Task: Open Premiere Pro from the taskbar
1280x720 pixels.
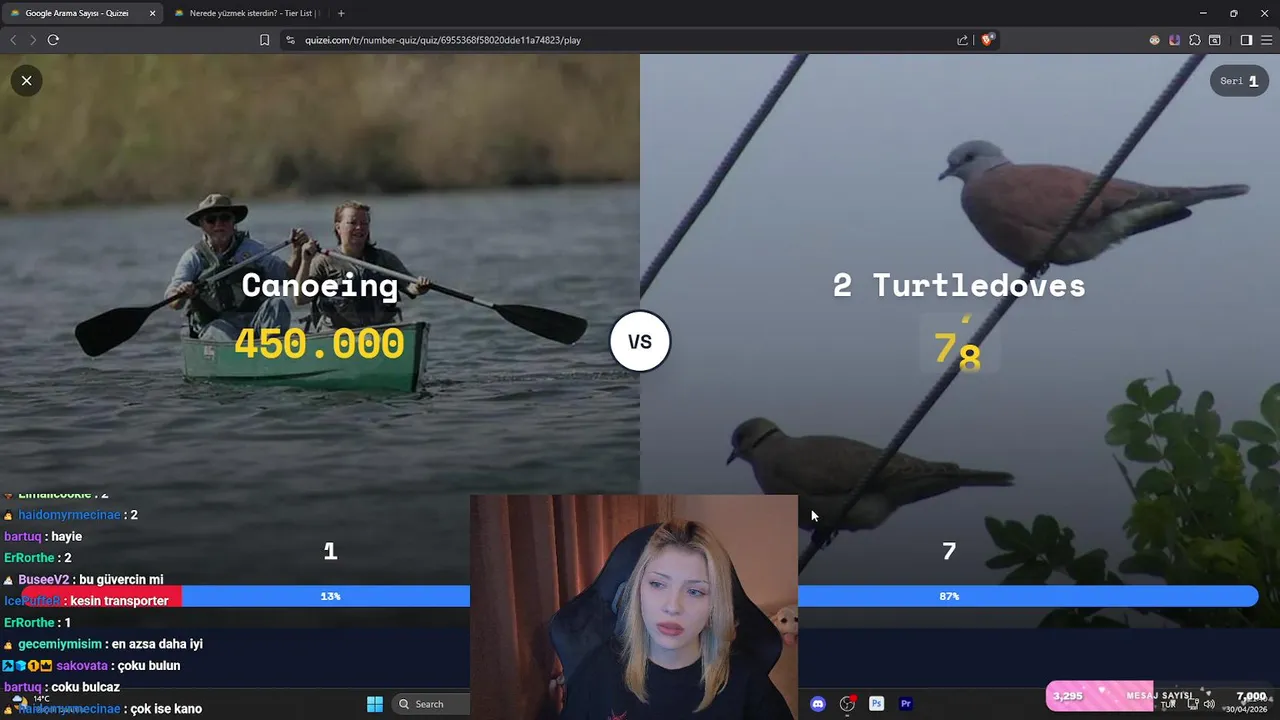Action: (906, 704)
